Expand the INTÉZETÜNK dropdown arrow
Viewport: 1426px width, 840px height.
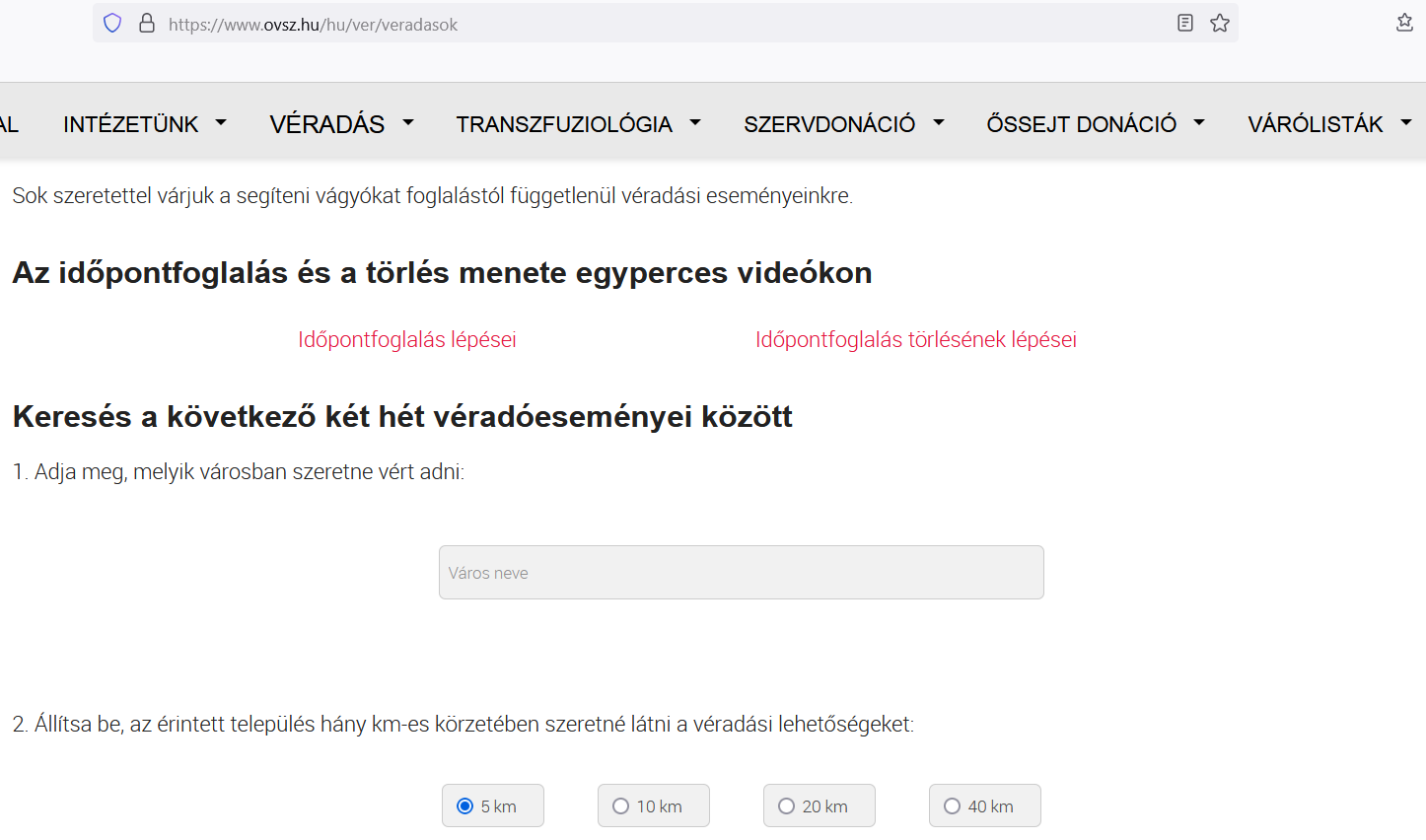pyautogui.click(x=221, y=123)
